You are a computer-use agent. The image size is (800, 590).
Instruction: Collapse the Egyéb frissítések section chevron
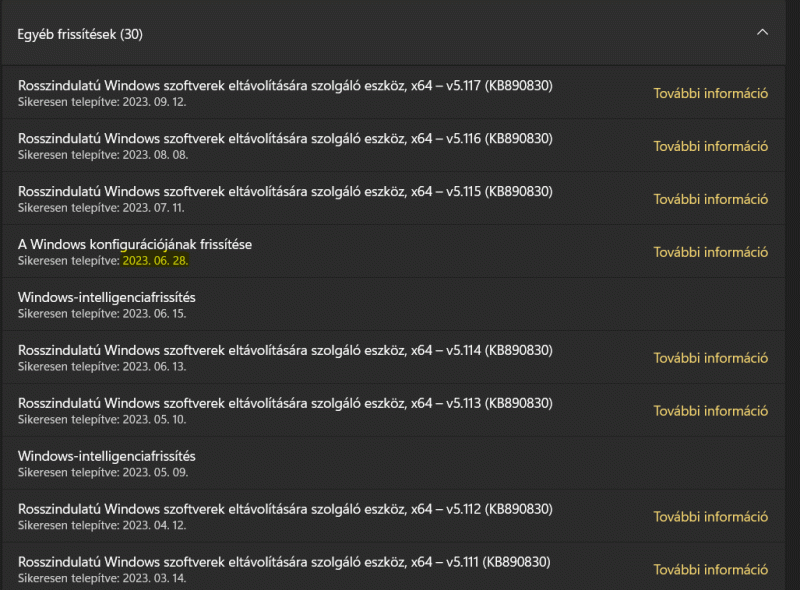(x=762, y=32)
